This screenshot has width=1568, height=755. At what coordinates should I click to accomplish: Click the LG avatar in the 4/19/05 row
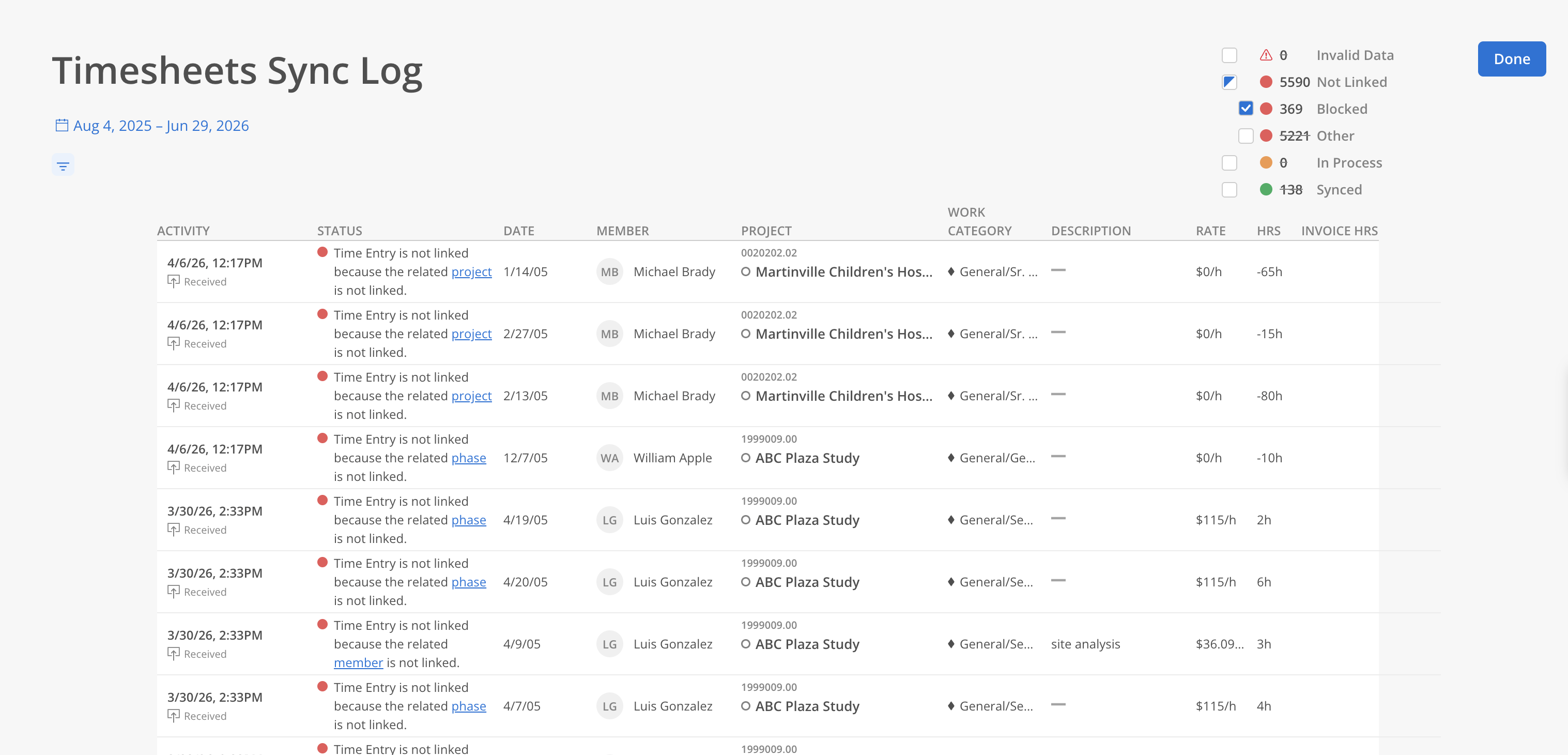pos(609,521)
